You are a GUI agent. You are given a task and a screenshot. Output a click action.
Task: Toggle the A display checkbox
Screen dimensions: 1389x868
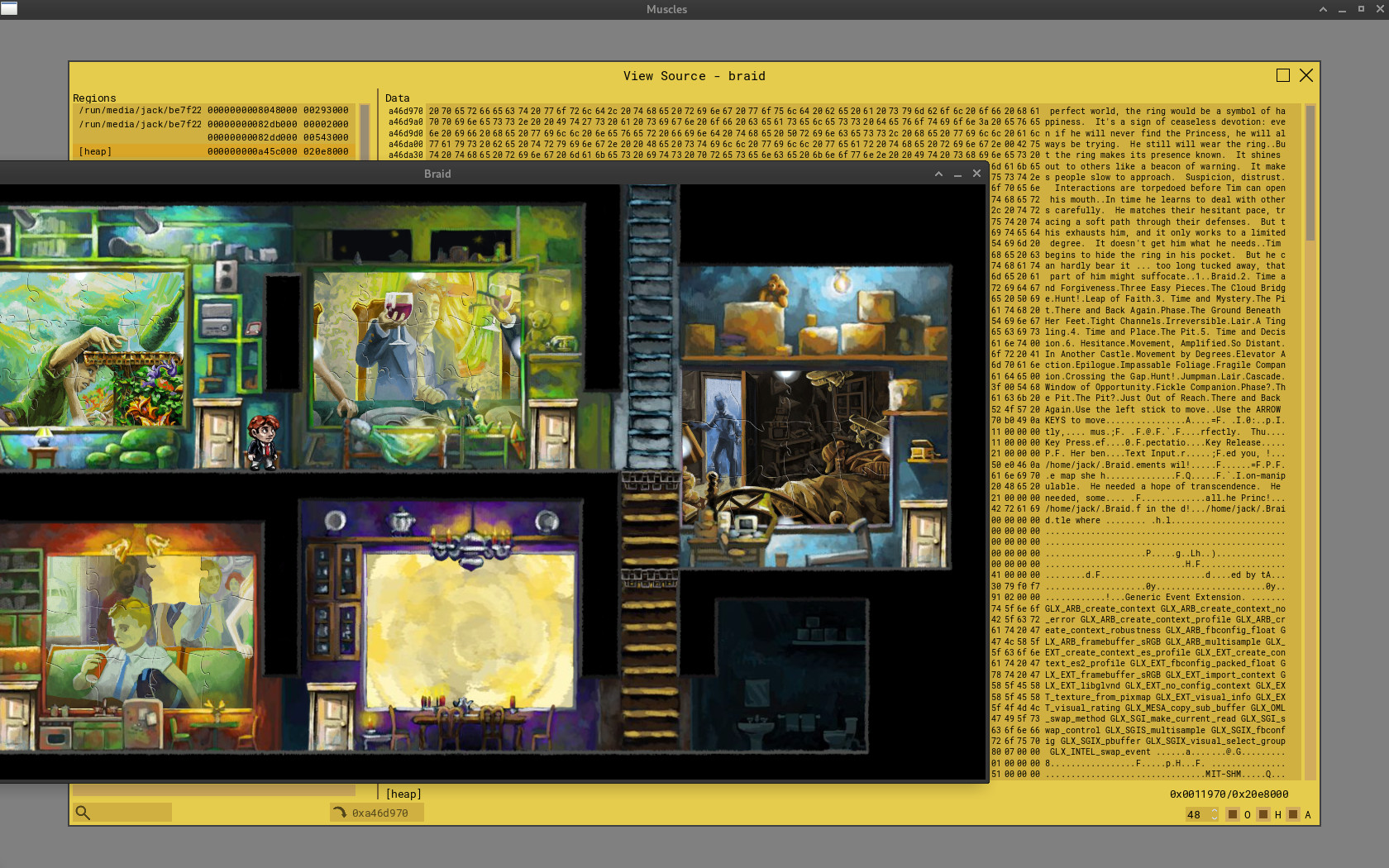(1293, 814)
